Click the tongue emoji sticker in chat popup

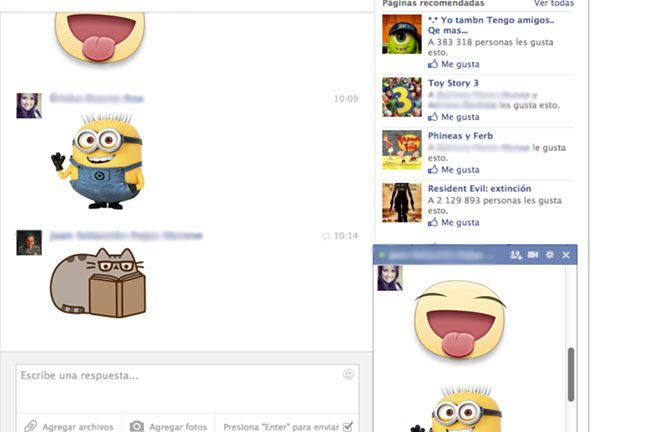pos(460,320)
